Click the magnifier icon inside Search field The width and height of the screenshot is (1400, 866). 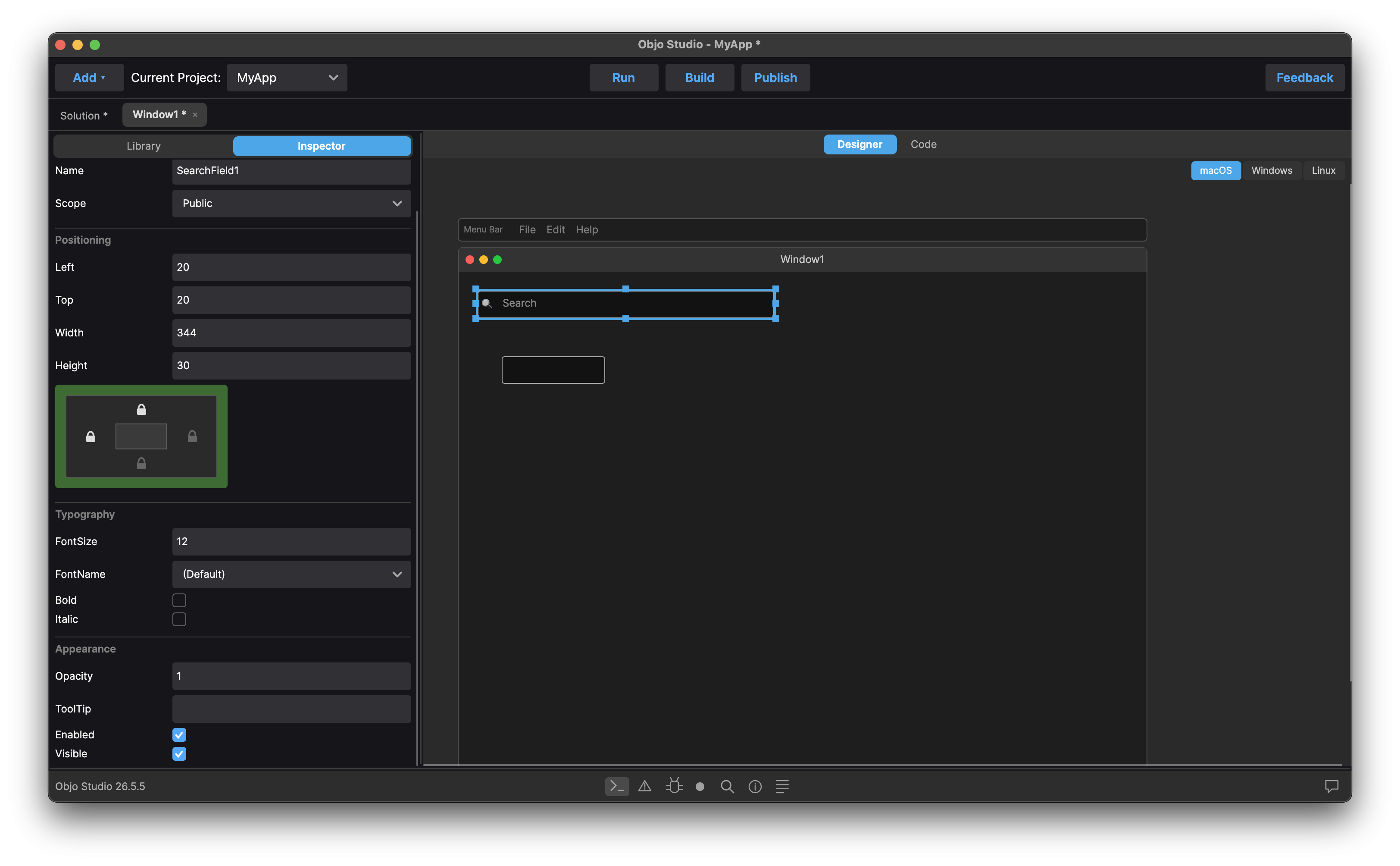(x=487, y=303)
